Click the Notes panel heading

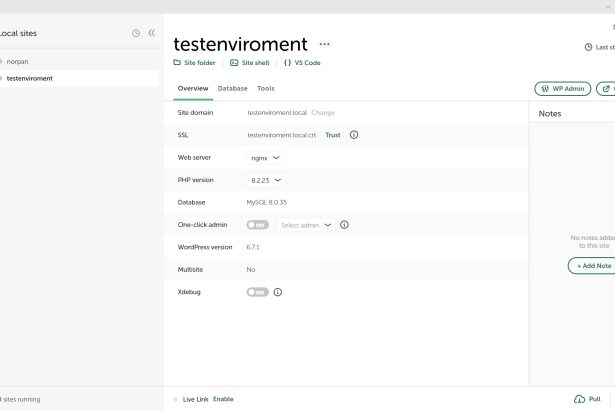tap(550, 114)
